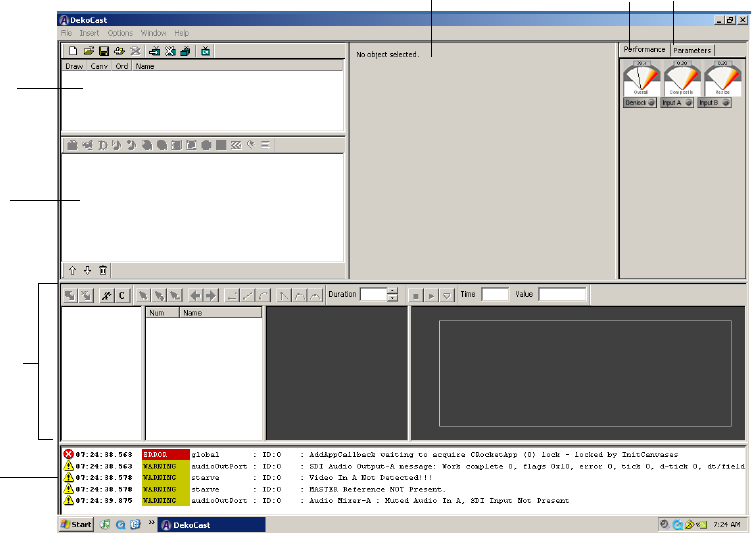Viewport: 752px width, 533px height.
Task: Save with the floppy disk icon
Action: coord(104,51)
